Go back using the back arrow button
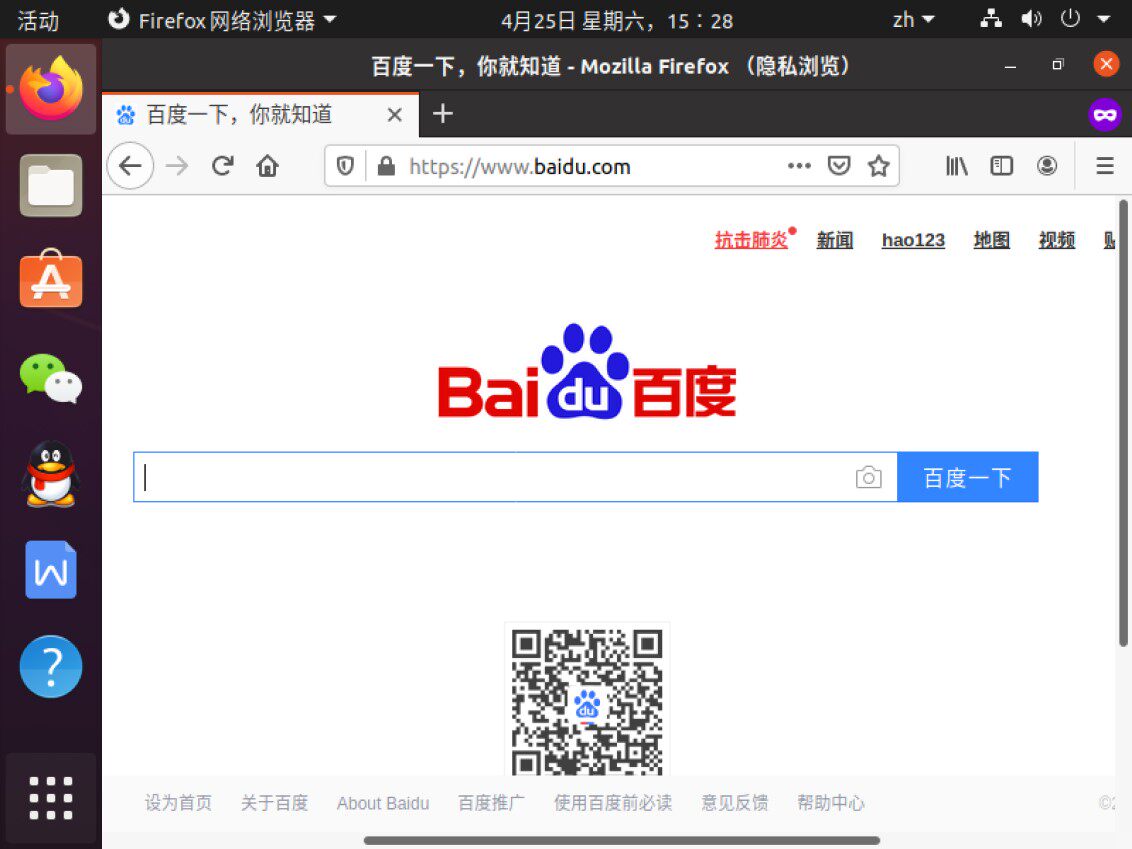The width and height of the screenshot is (1132, 849). 130,166
